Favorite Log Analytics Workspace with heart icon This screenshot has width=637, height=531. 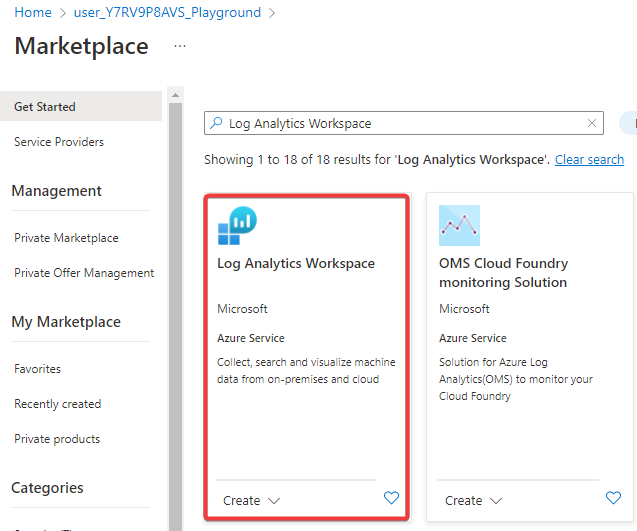391,498
